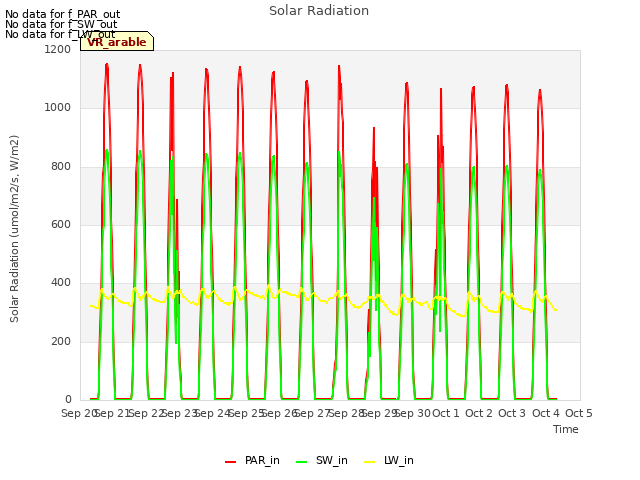Click the green SW_in legend swatch

[x=301, y=462]
